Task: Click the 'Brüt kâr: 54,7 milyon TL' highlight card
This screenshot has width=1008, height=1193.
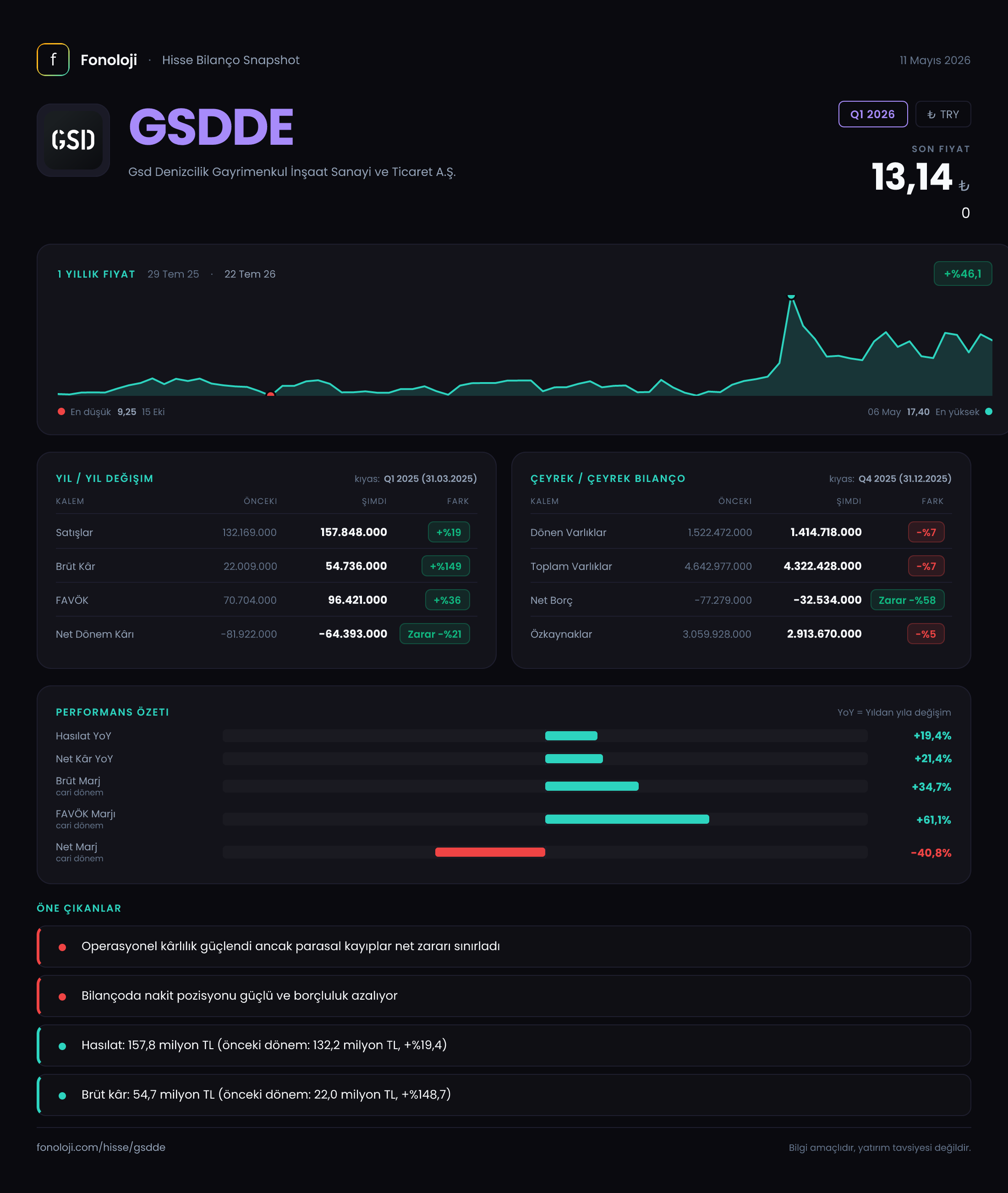Action: pyautogui.click(x=504, y=1094)
